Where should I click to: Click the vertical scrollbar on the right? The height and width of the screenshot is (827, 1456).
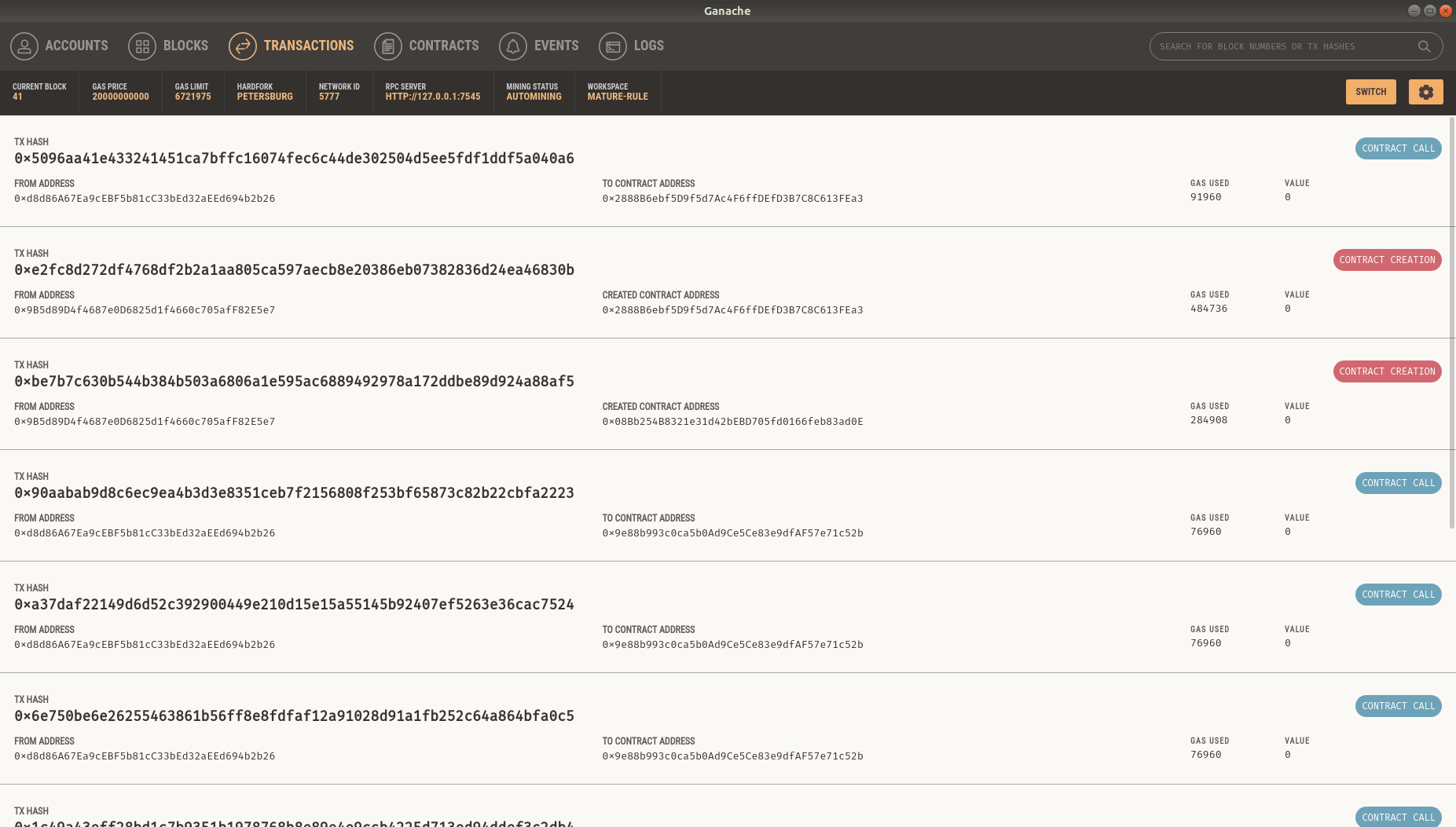tap(1451, 314)
